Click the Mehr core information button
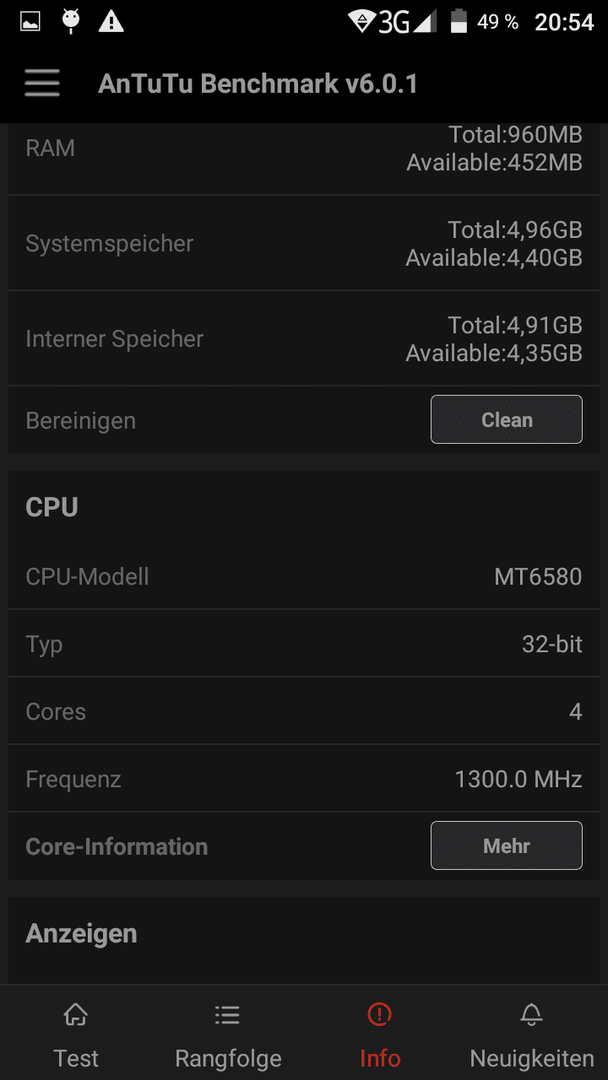The image size is (608, 1080). pyautogui.click(x=506, y=846)
